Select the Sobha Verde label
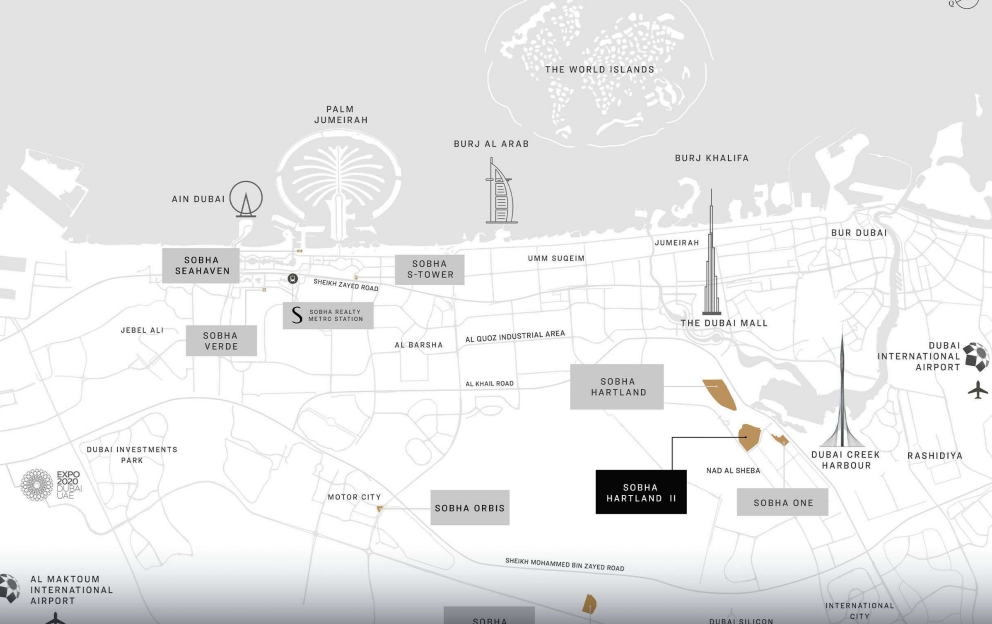This screenshot has width=992, height=624. (221, 340)
